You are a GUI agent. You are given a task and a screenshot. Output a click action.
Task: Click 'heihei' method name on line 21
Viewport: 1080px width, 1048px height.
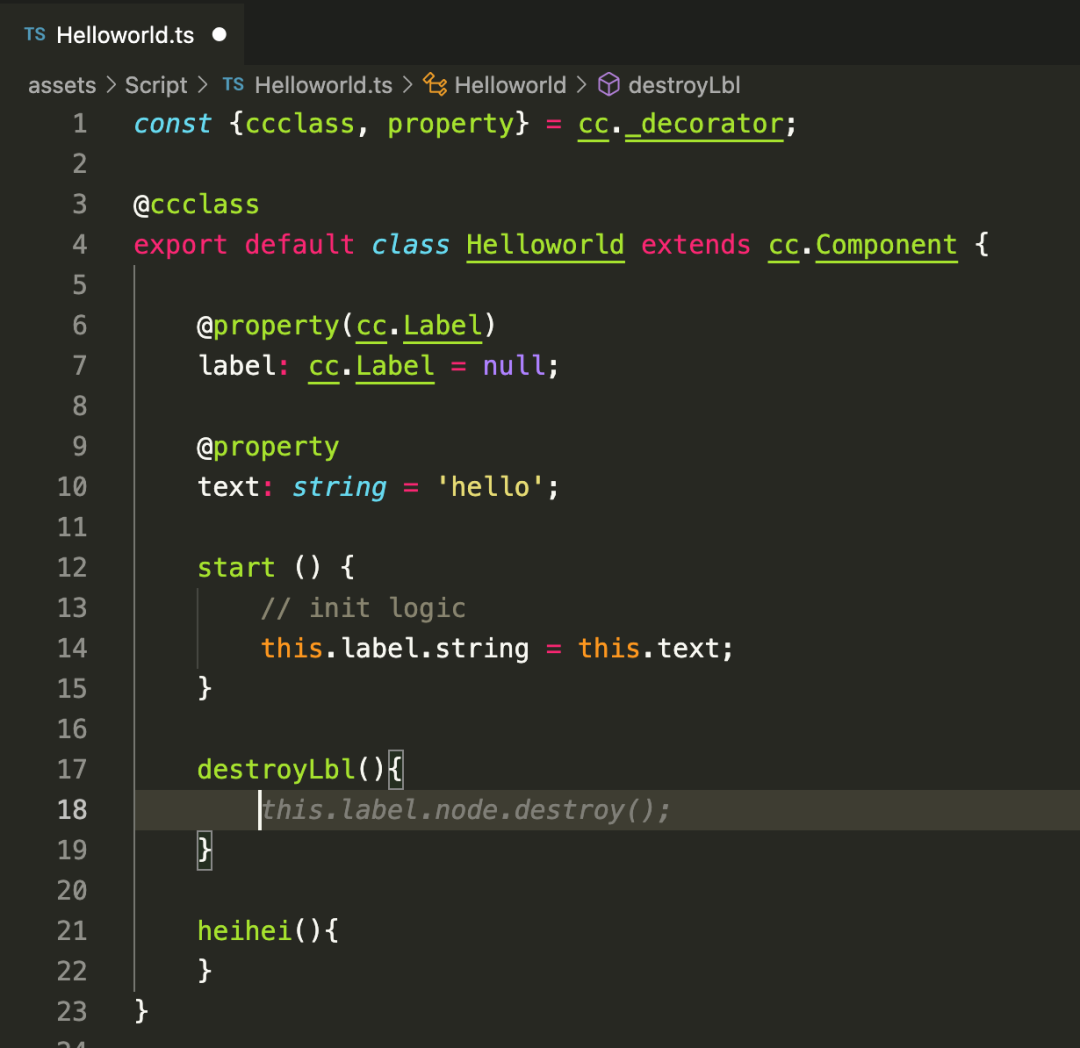click(245, 932)
